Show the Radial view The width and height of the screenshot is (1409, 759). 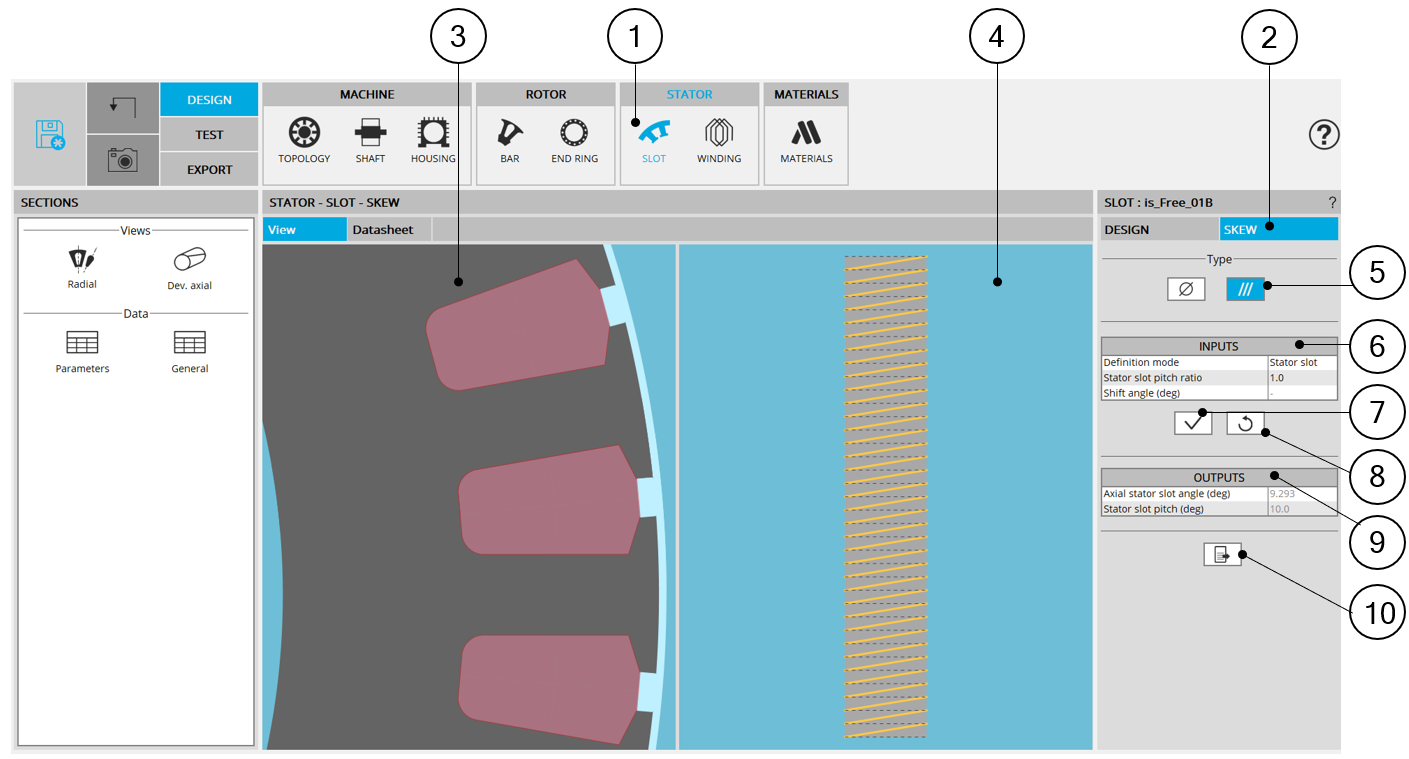[82, 266]
